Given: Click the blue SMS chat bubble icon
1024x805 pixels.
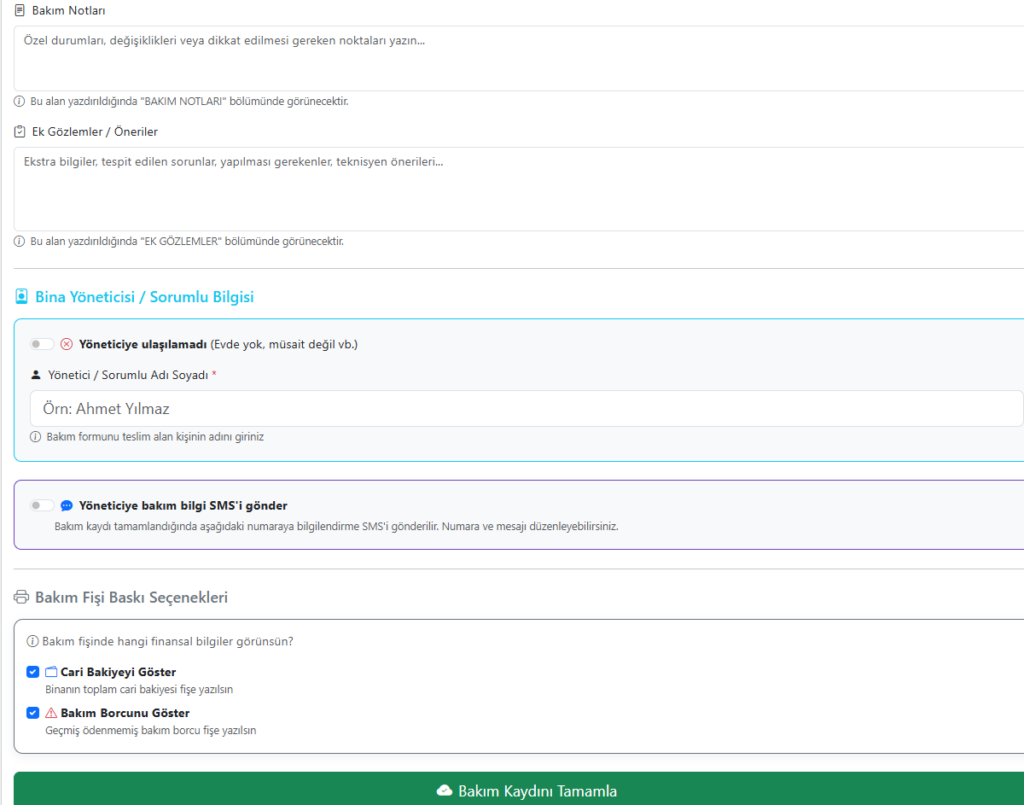Looking at the screenshot, I should tap(67, 505).
